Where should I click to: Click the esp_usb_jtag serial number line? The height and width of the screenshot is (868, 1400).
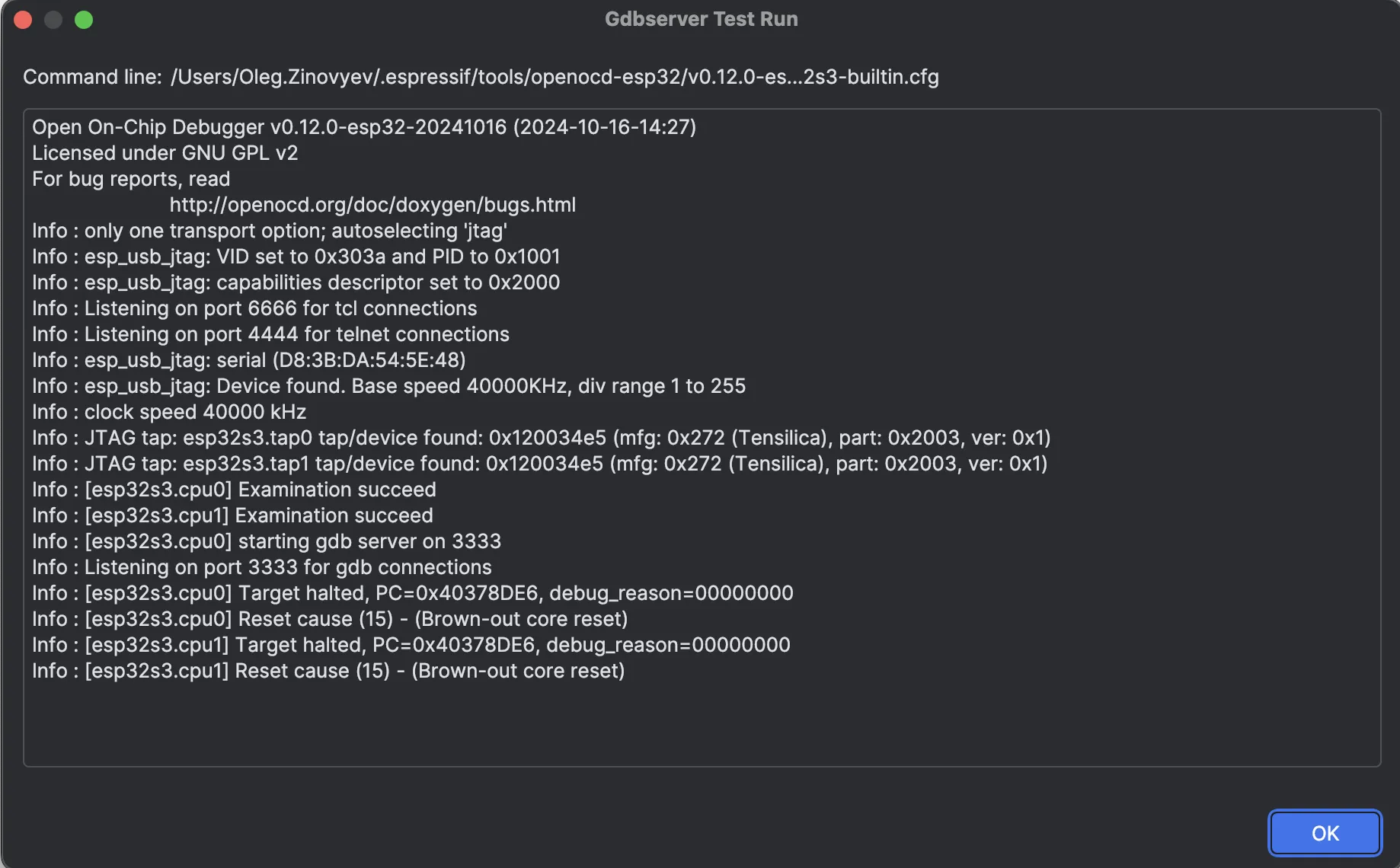pyautogui.click(x=248, y=360)
